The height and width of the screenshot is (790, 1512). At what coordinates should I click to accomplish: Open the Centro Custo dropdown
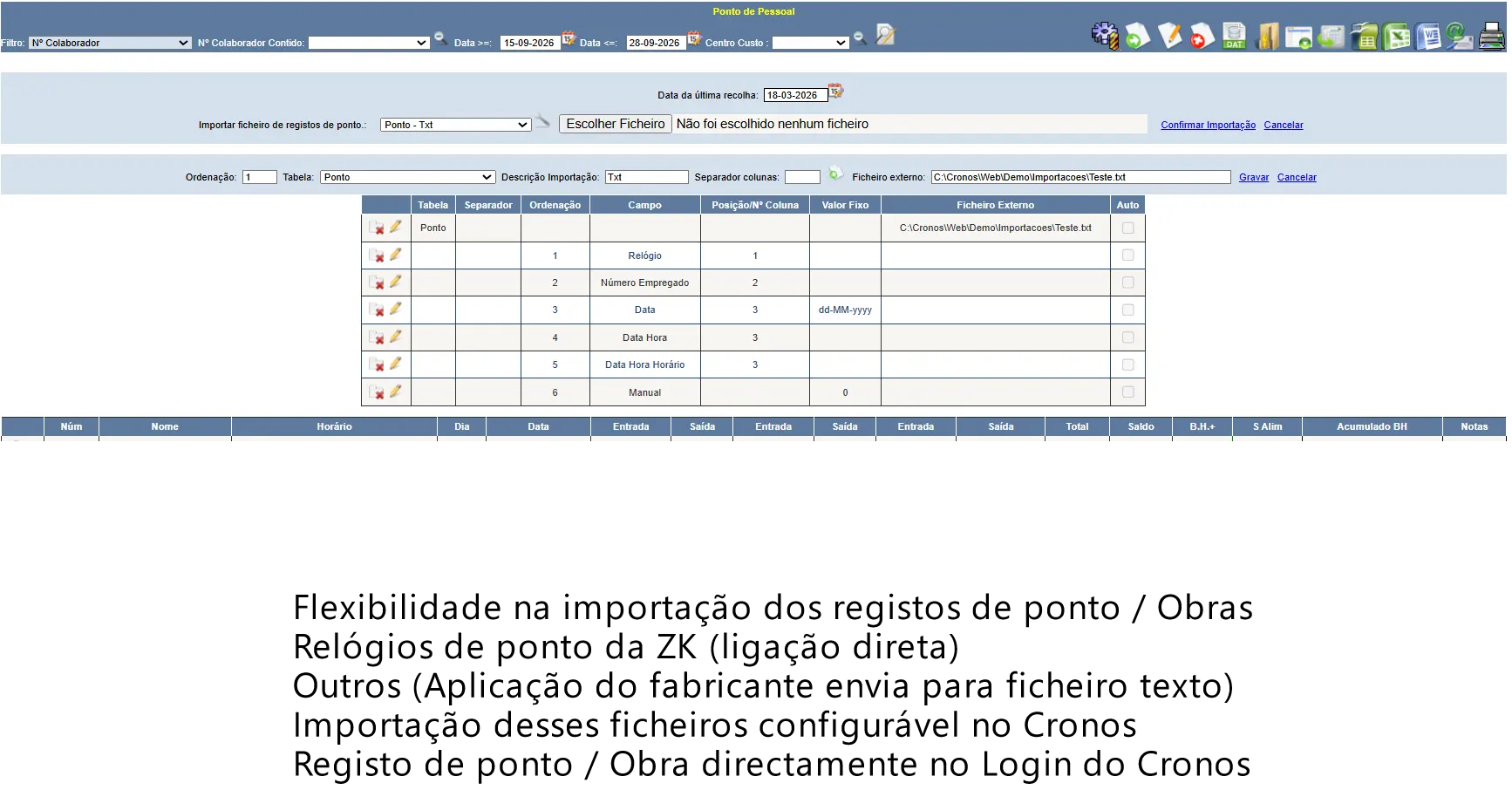pos(811,43)
